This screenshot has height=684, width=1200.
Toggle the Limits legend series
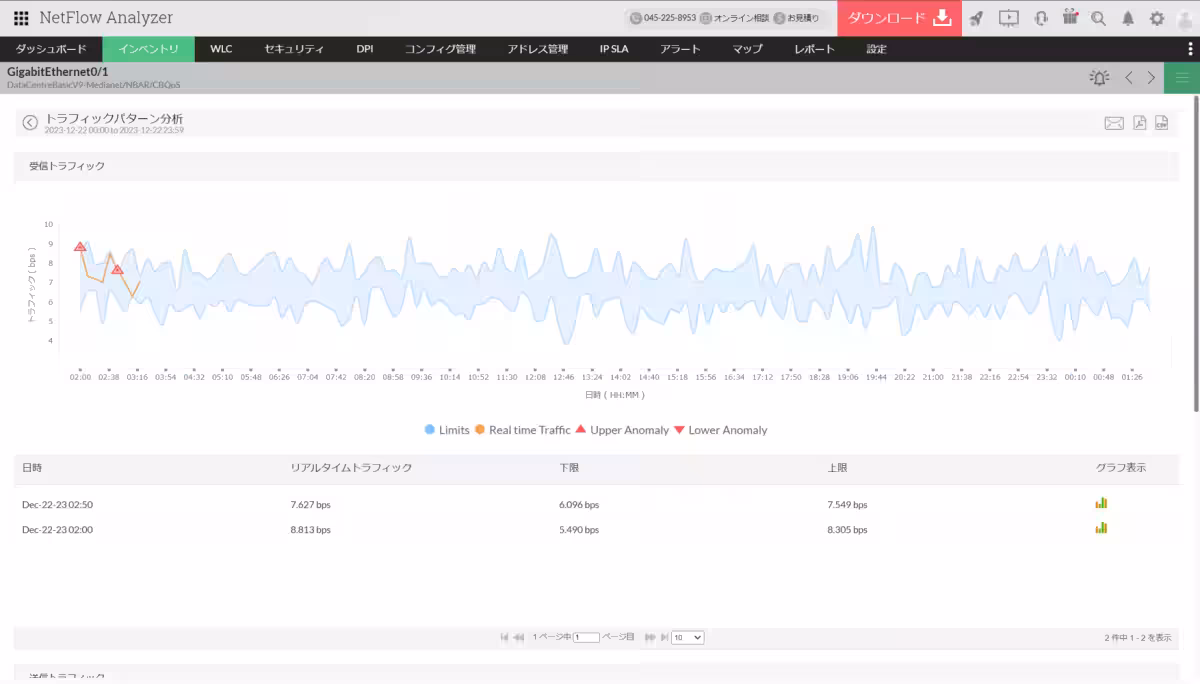click(x=447, y=430)
